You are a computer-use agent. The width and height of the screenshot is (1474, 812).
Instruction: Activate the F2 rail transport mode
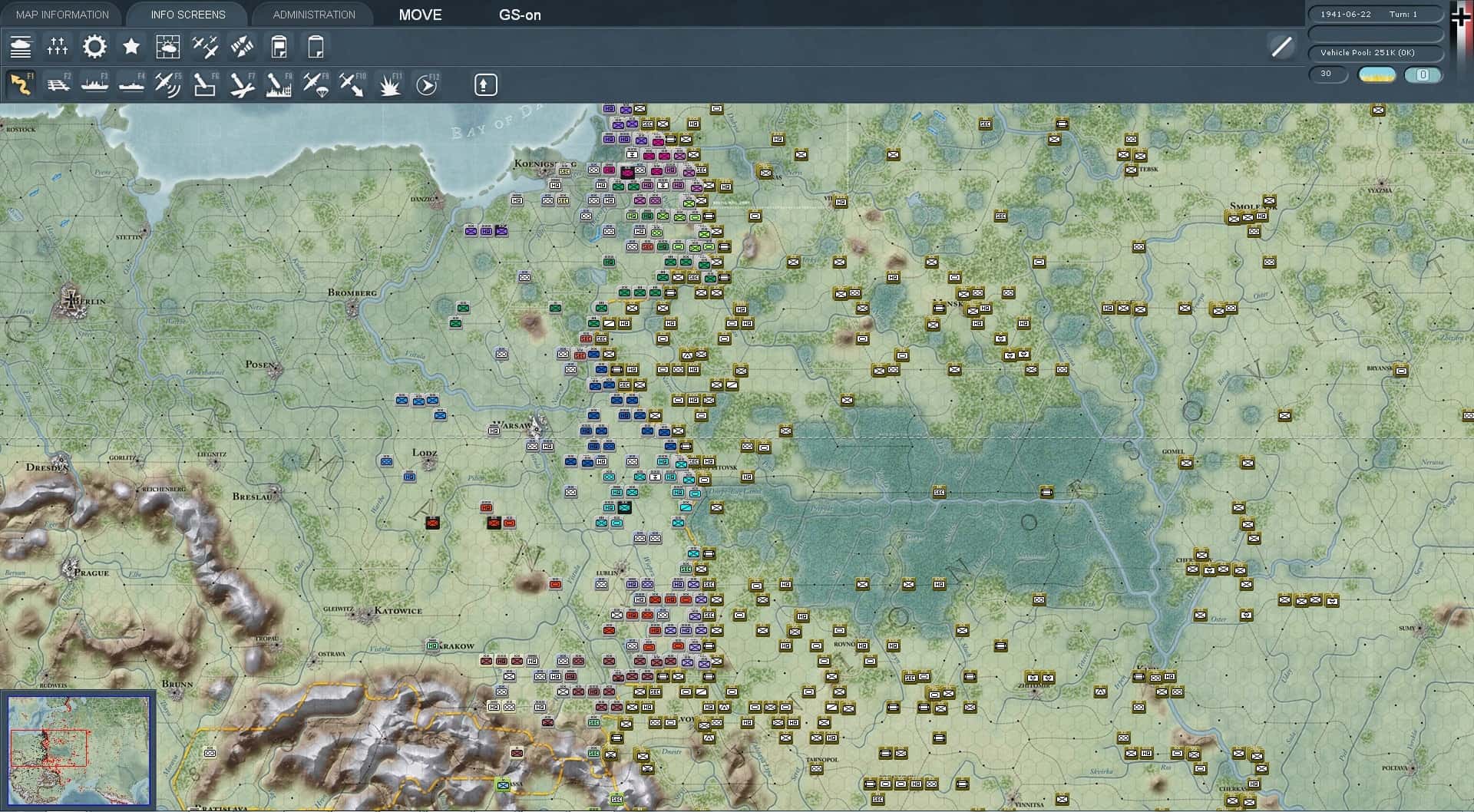click(x=58, y=84)
